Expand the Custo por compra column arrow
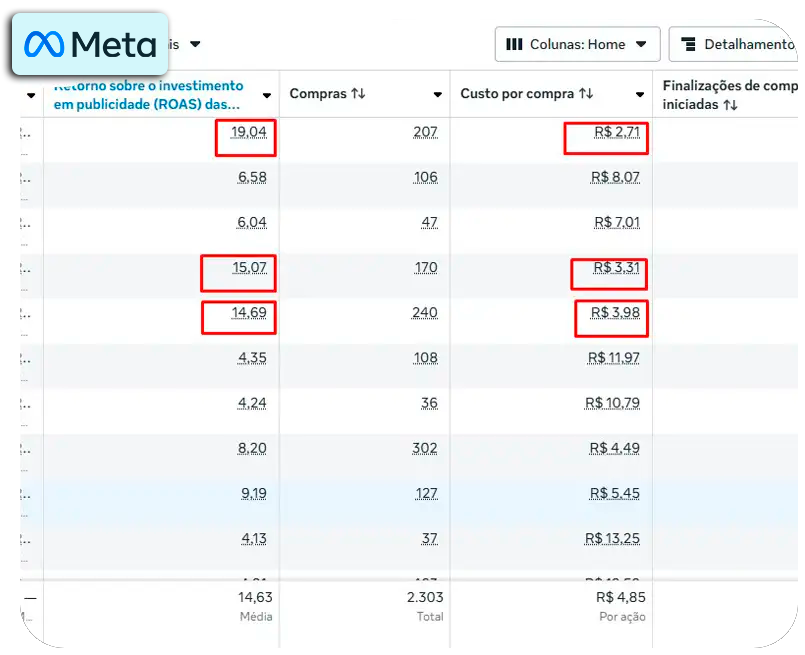805x655 pixels. point(640,95)
